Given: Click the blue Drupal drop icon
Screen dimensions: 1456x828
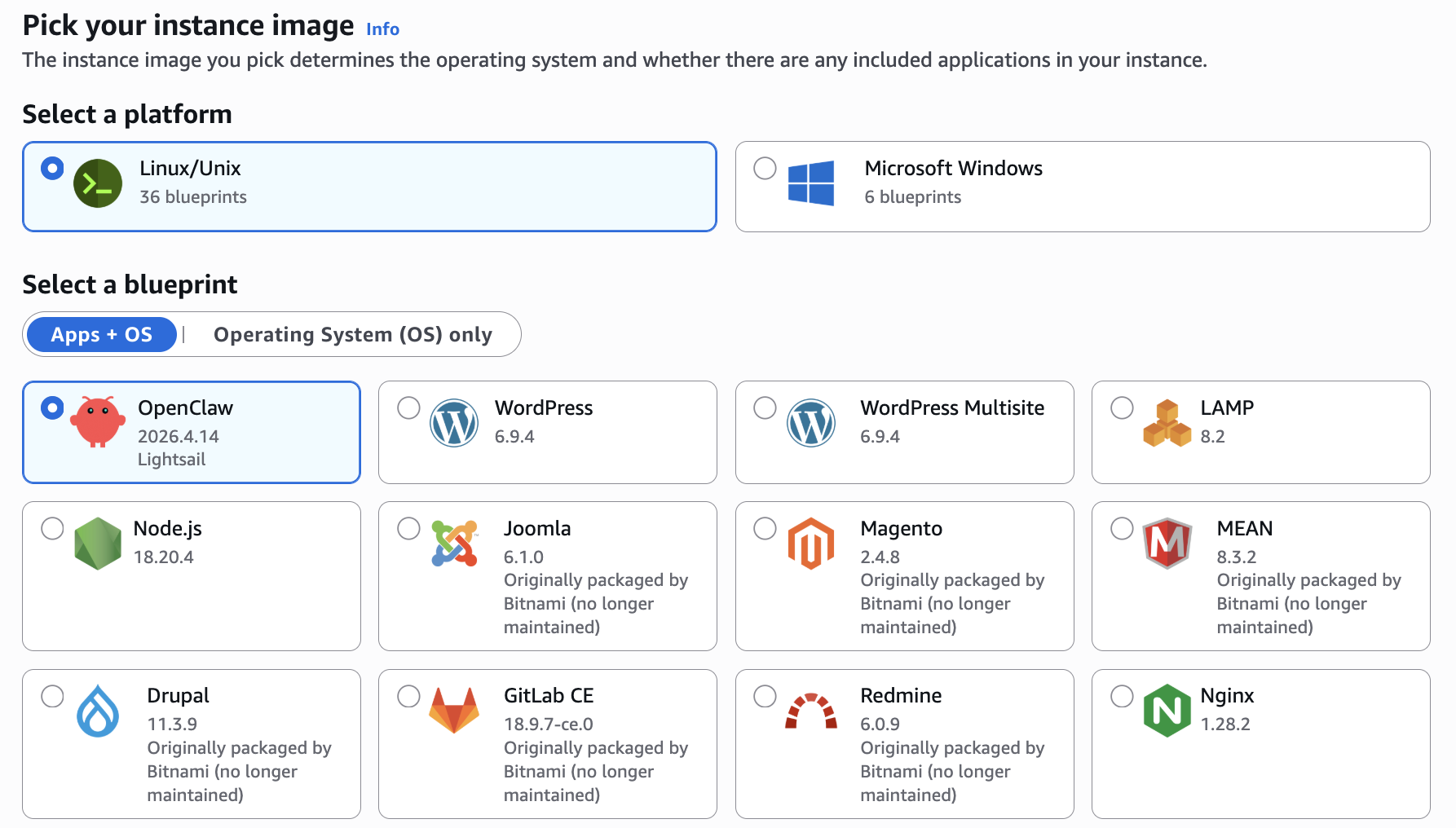Looking at the screenshot, I should tap(98, 711).
